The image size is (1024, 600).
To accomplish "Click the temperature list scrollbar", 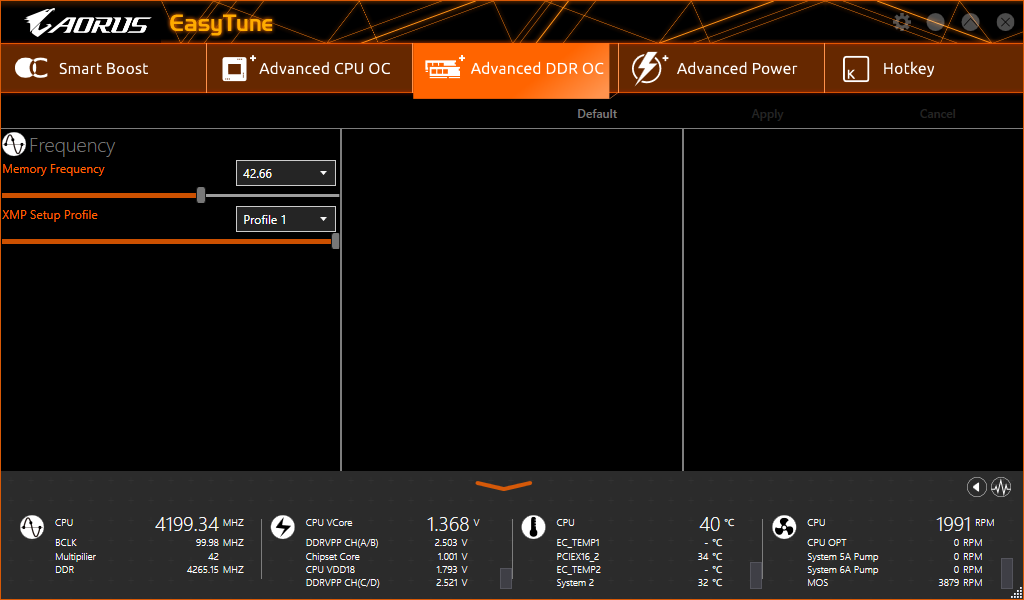I will click(756, 575).
